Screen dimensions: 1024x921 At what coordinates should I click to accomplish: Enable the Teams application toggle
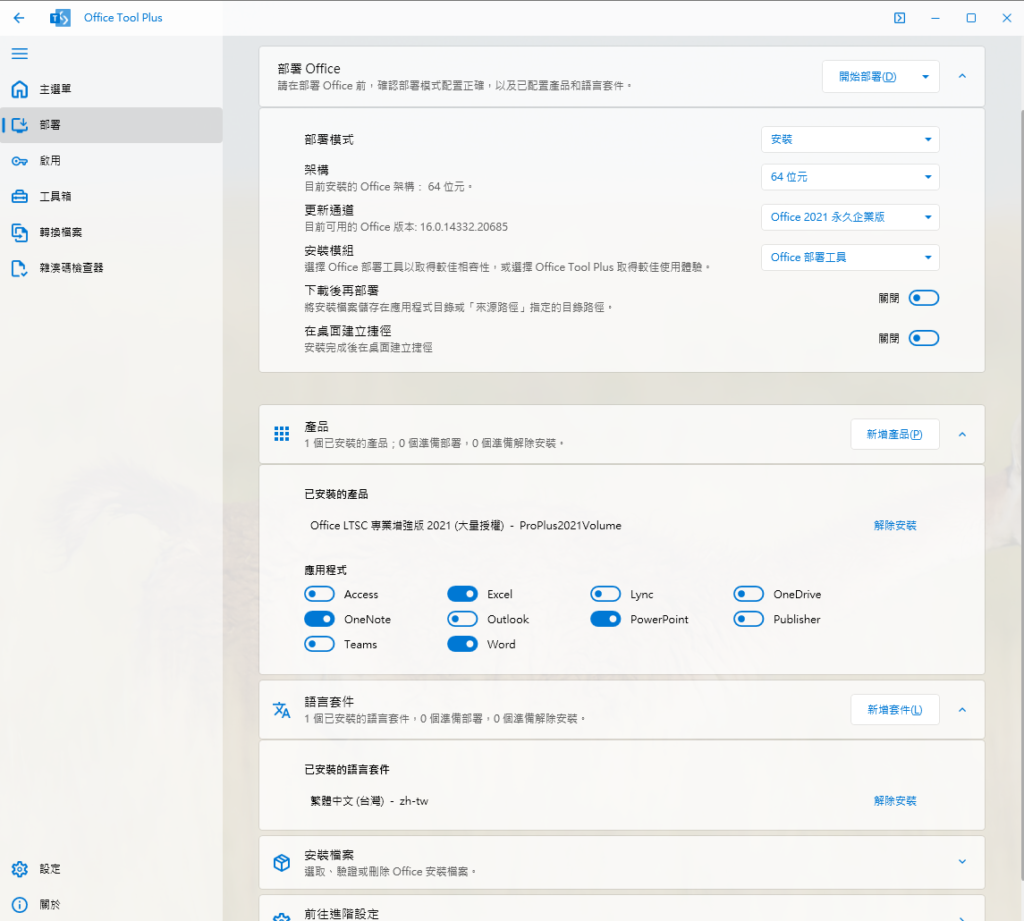(x=319, y=644)
